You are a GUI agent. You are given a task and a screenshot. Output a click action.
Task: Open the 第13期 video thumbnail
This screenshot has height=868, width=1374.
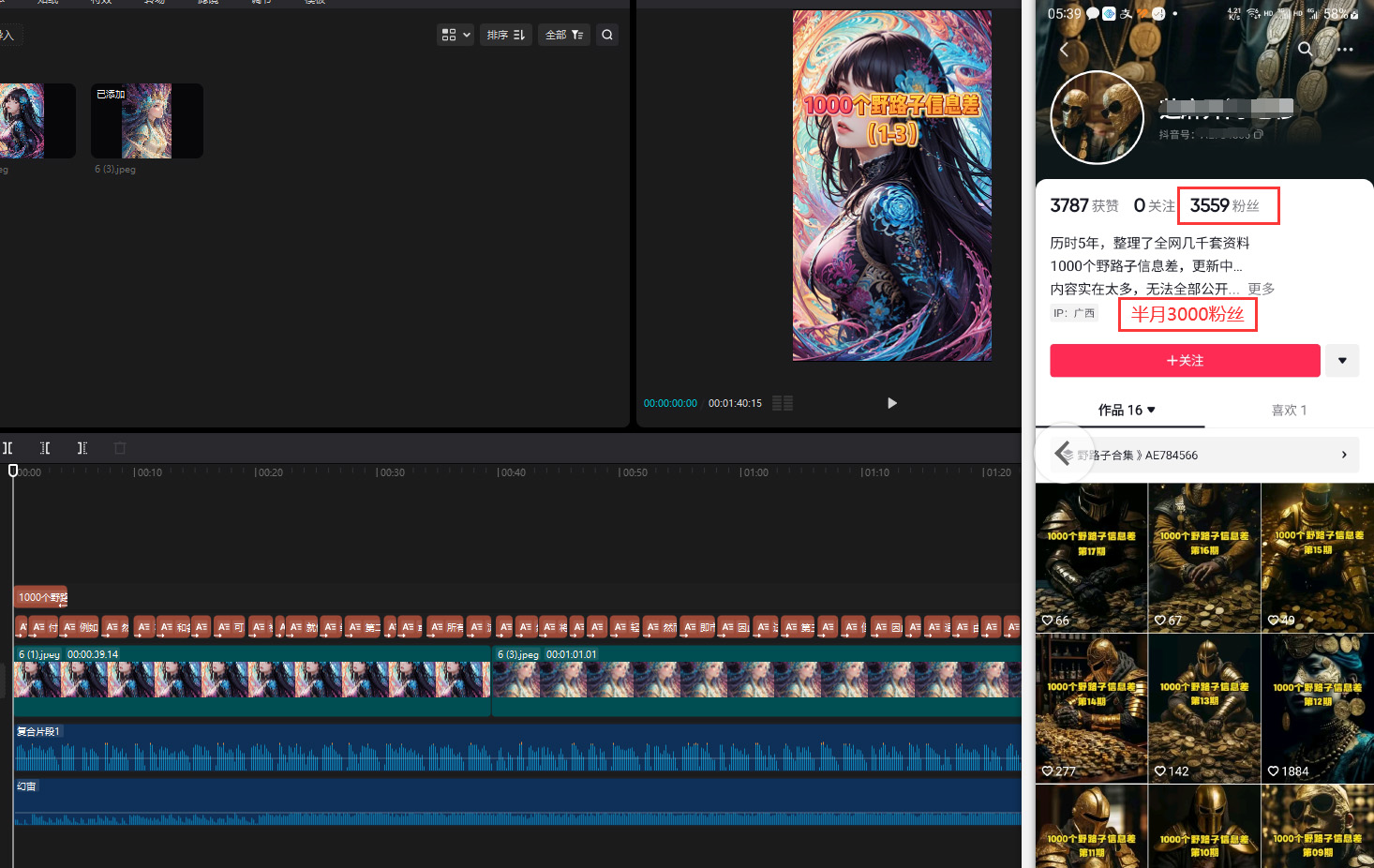click(x=1204, y=709)
